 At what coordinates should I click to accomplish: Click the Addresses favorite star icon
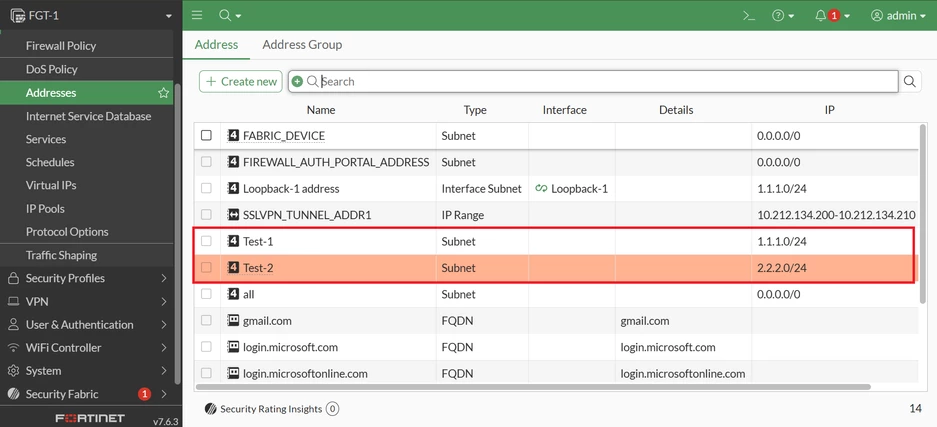pyautogui.click(x=163, y=93)
